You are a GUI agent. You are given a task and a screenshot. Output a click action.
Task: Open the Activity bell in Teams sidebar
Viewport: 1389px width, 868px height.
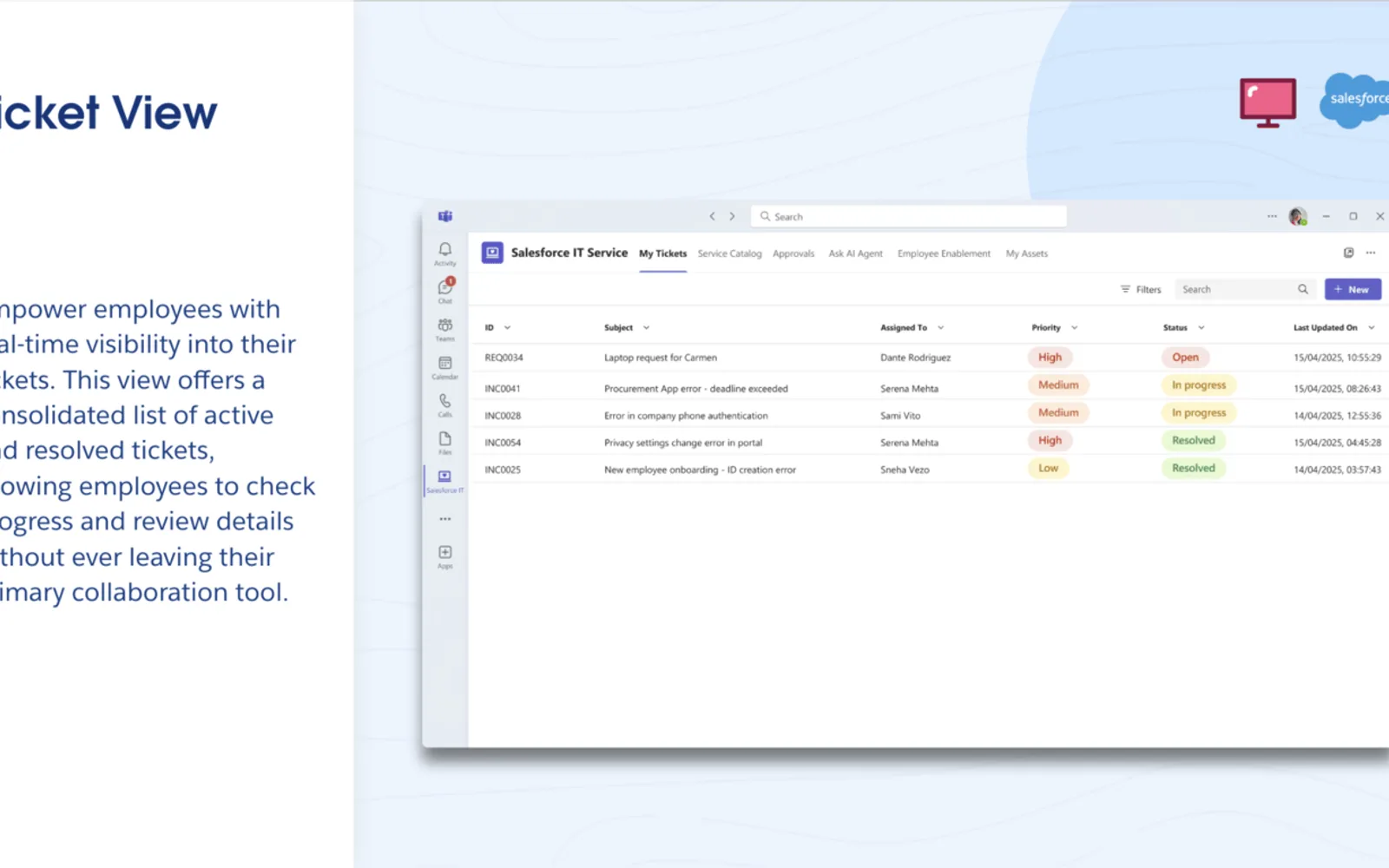pyautogui.click(x=445, y=253)
